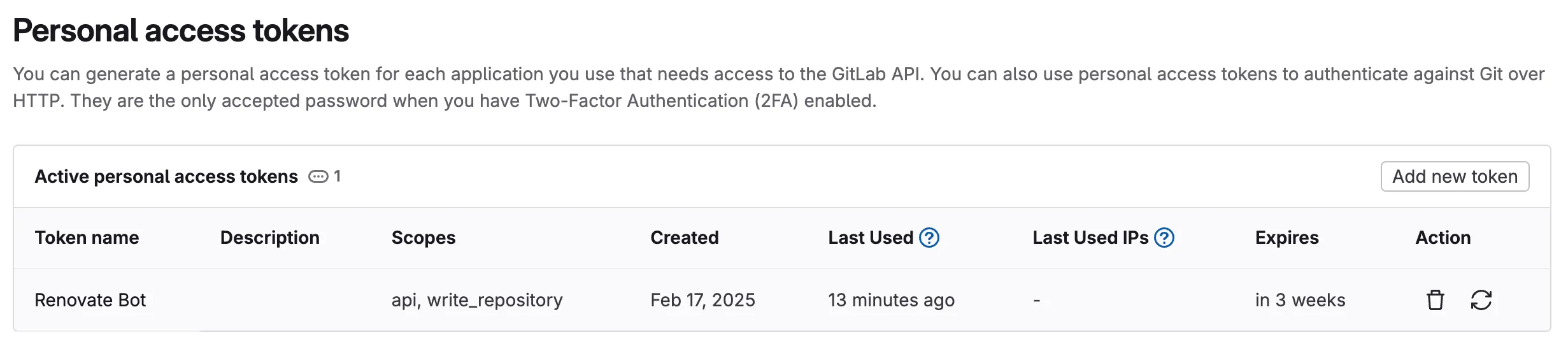Click the Created column header
The image size is (1568, 349).
[x=684, y=238]
